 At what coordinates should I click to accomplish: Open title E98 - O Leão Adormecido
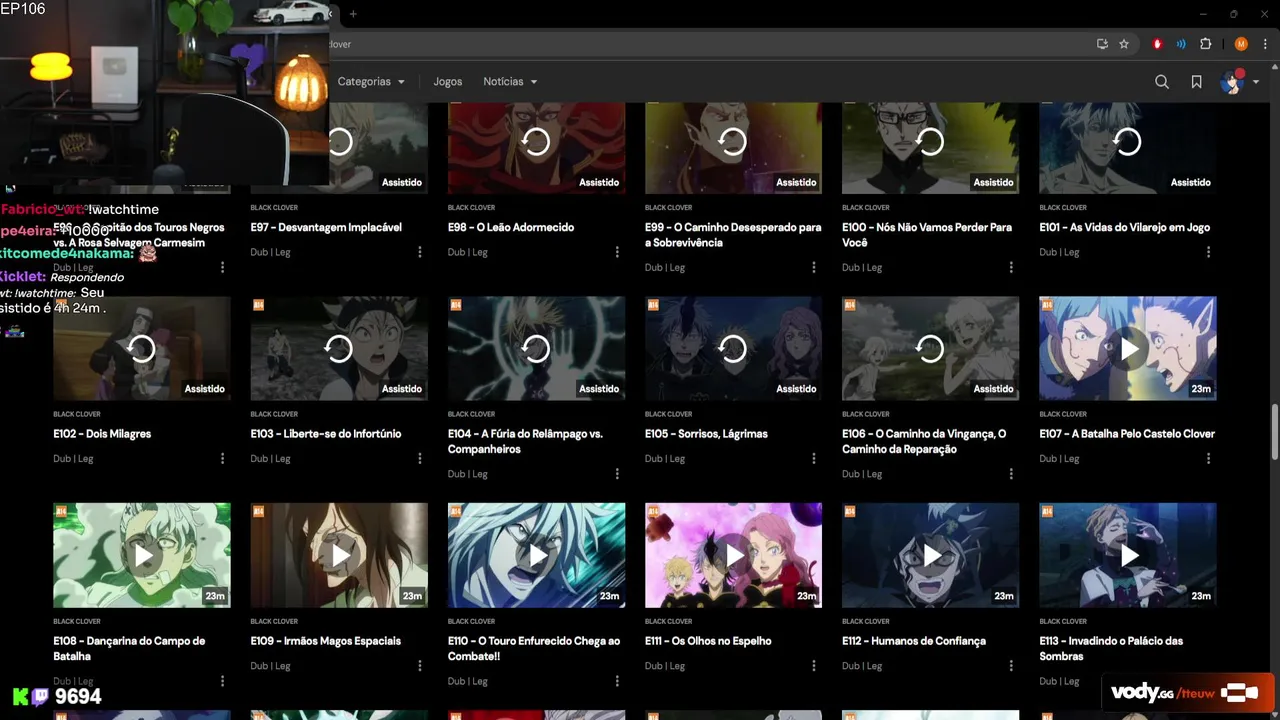click(x=511, y=227)
